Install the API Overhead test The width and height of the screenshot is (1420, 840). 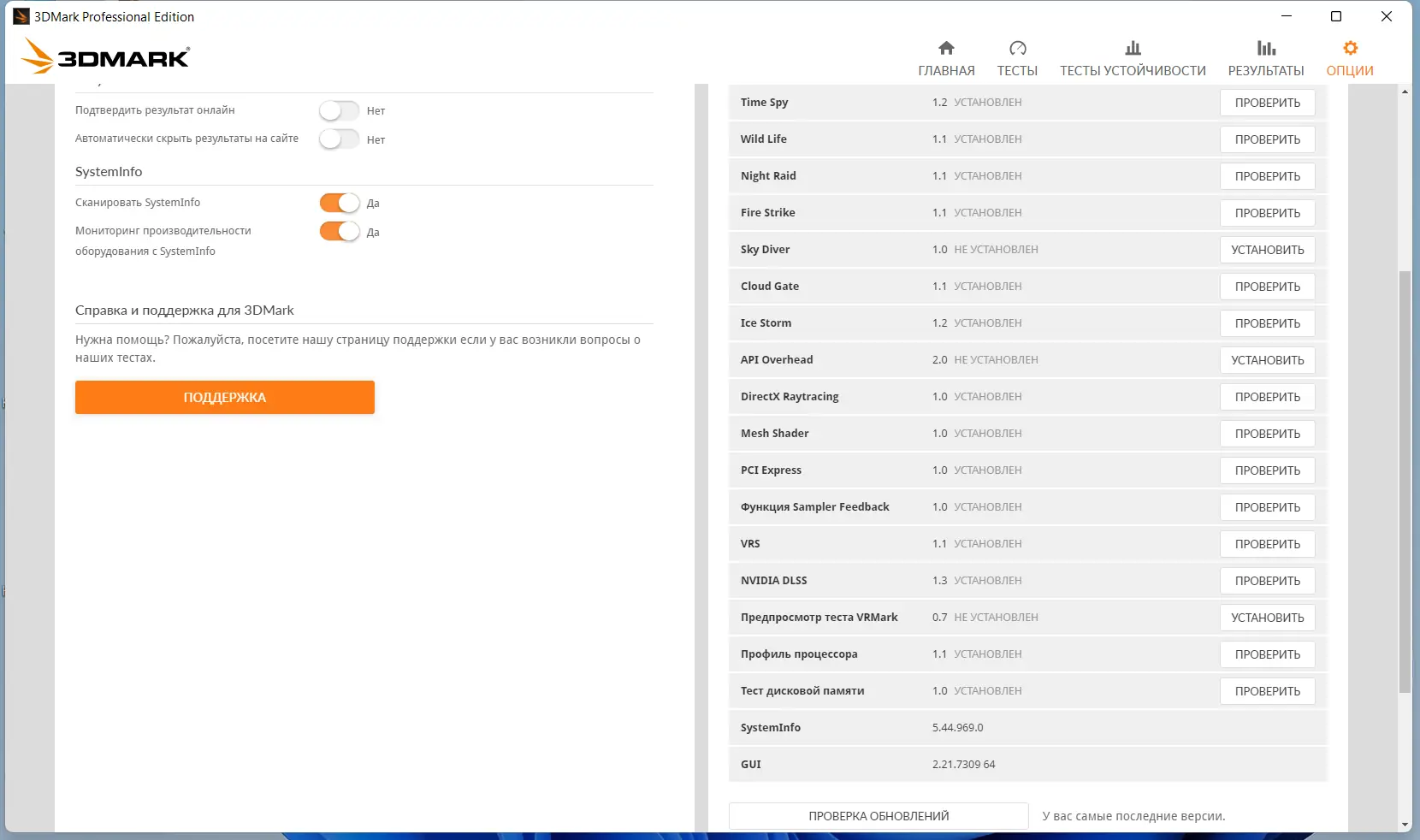[1268, 360]
